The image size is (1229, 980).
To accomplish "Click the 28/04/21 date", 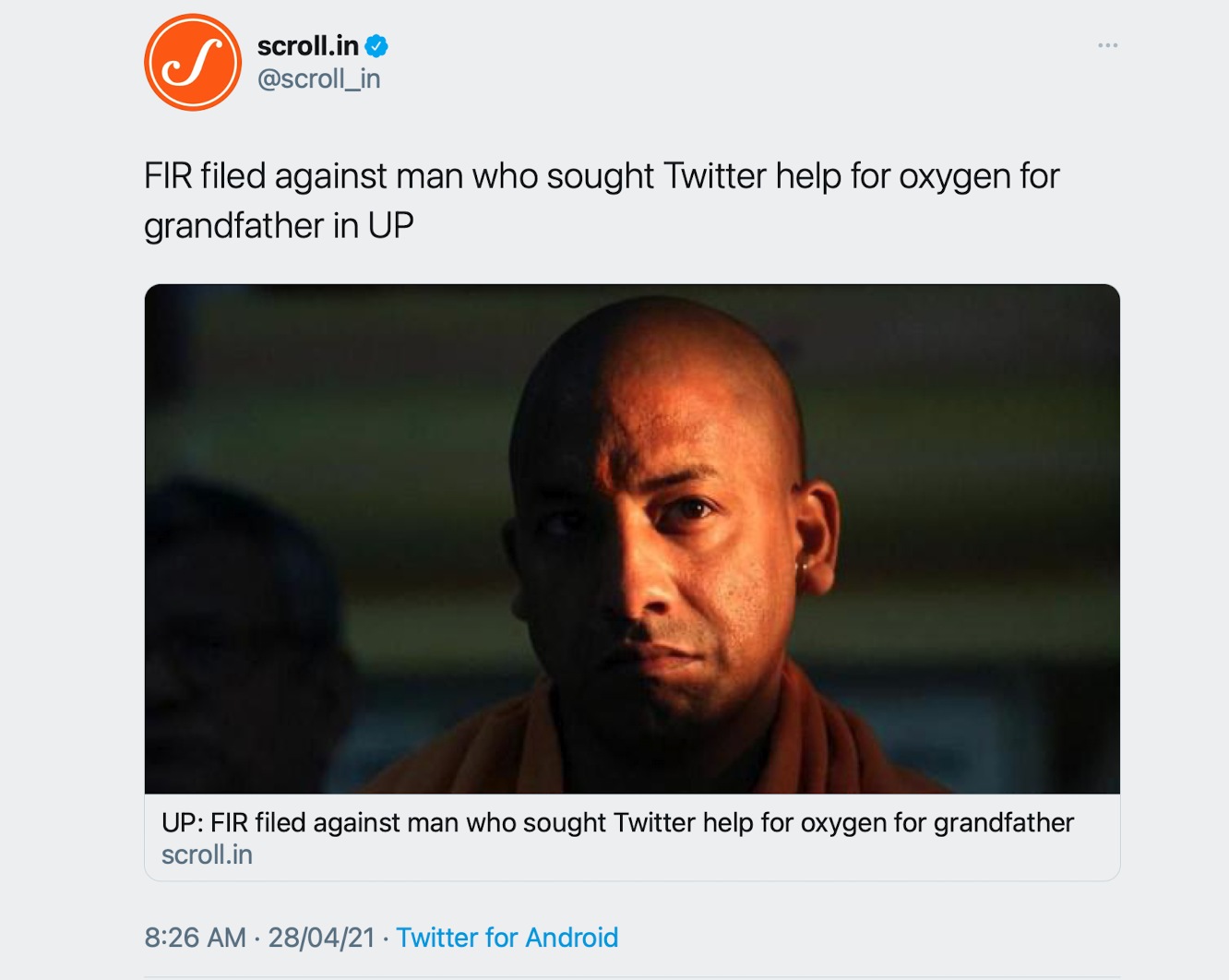I will (321, 938).
